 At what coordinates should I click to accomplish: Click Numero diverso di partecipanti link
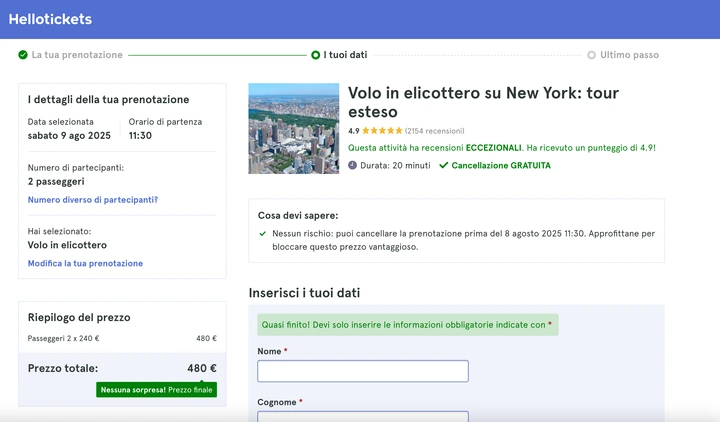(x=92, y=200)
